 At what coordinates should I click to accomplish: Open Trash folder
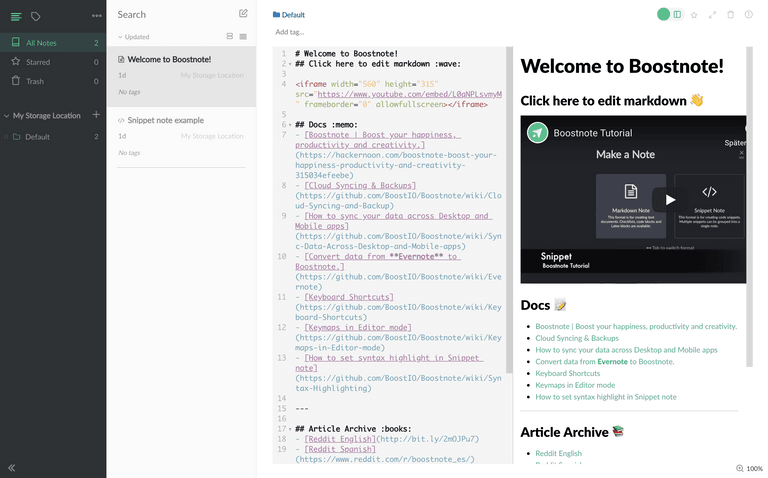coord(53,81)
